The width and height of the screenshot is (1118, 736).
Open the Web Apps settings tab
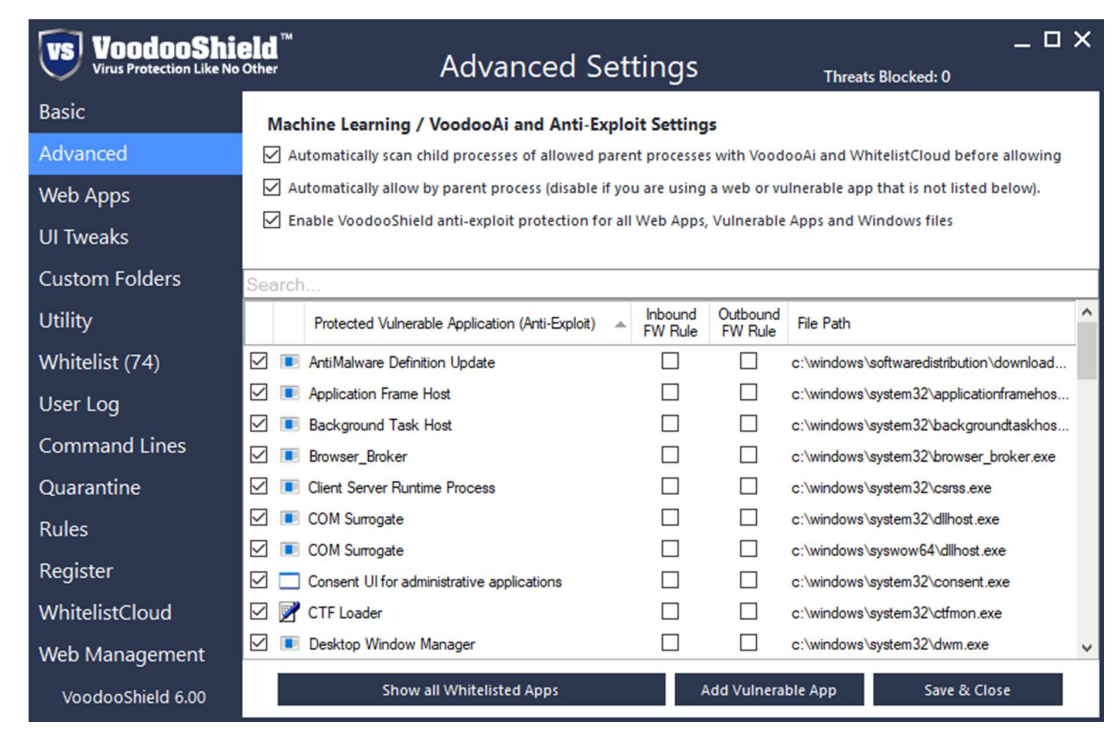84,196
